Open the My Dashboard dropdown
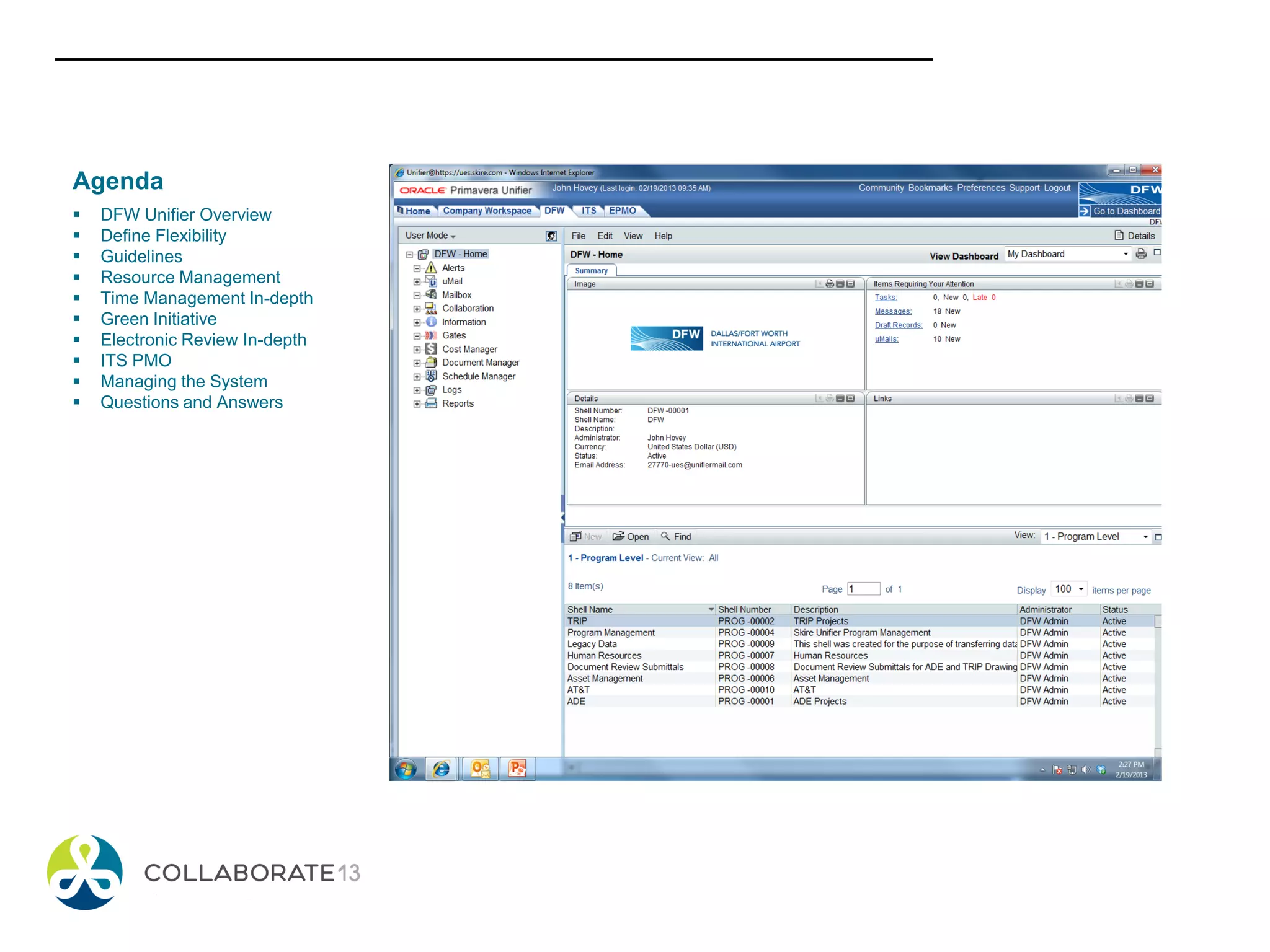1270x952 pixels. click(1126, 254)
